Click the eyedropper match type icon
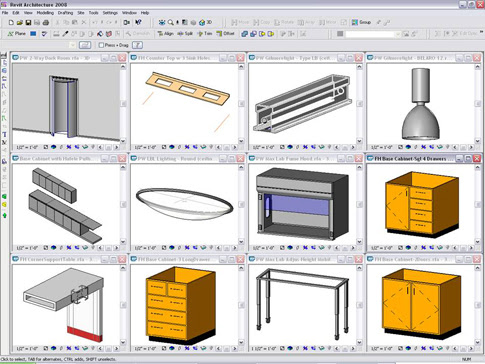The height and width of the screenshot is (364, 485). [x=65, y=34]
